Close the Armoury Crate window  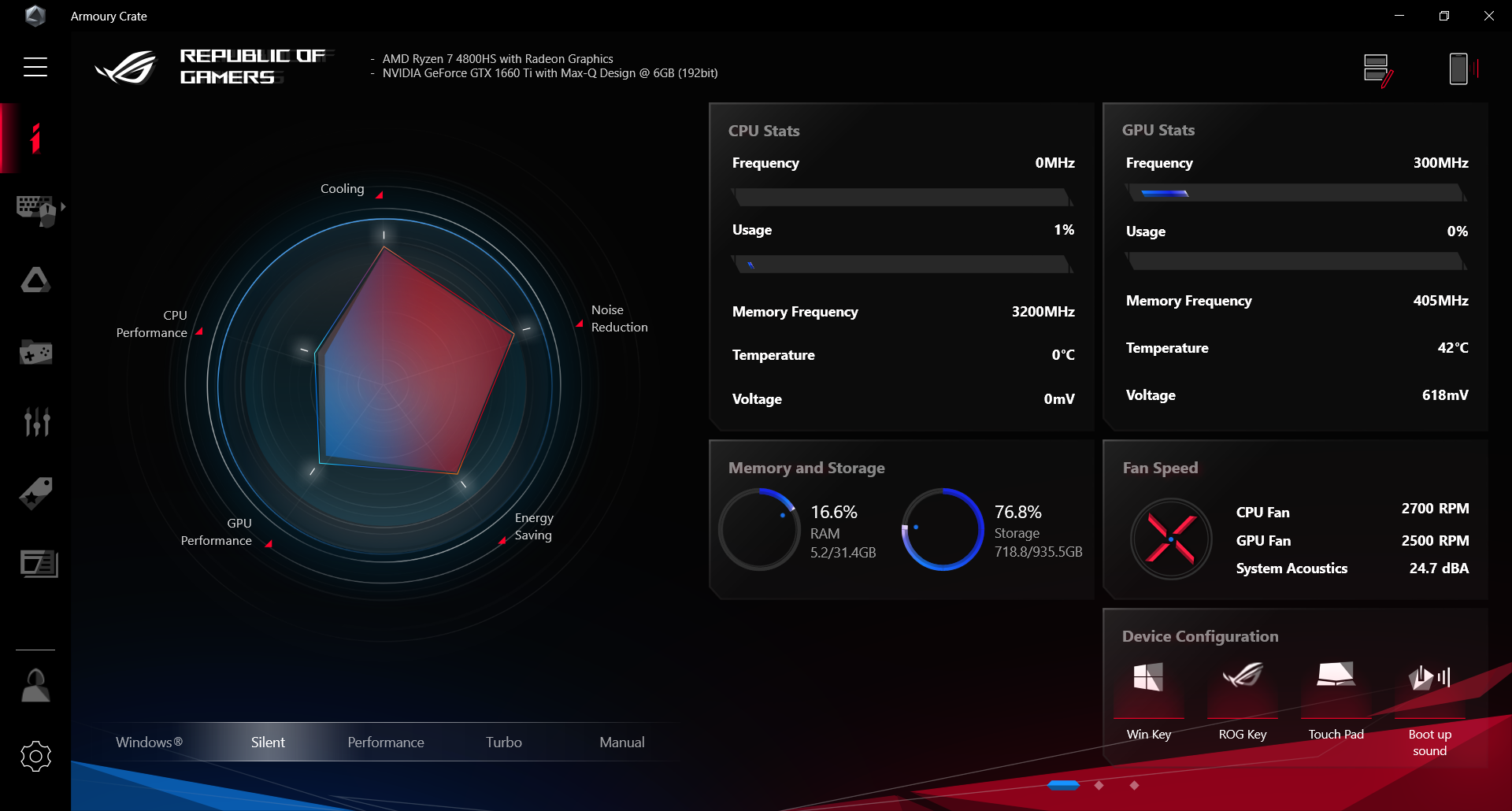pos(1489,16)
